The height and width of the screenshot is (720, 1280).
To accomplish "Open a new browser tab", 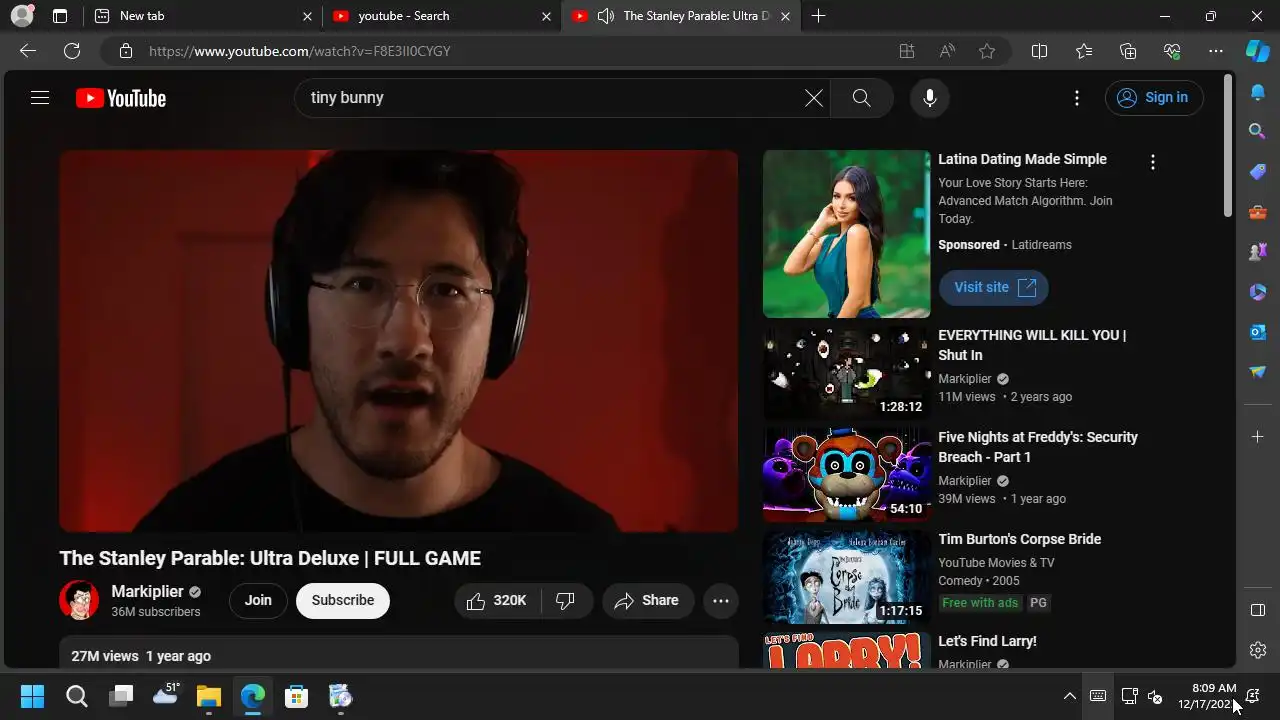I will 818,16.
